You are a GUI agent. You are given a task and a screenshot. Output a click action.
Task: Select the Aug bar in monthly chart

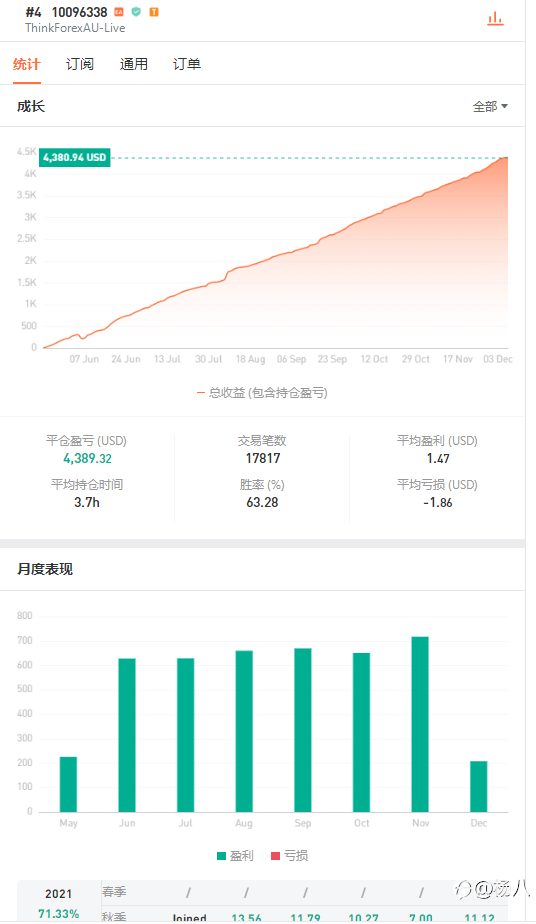(x=244, y=731)
